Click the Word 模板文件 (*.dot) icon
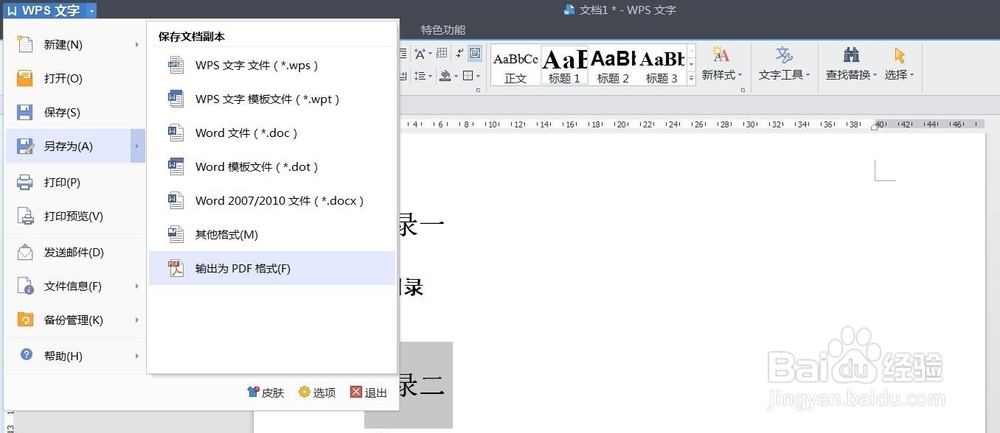 click(x=175, y=166)
